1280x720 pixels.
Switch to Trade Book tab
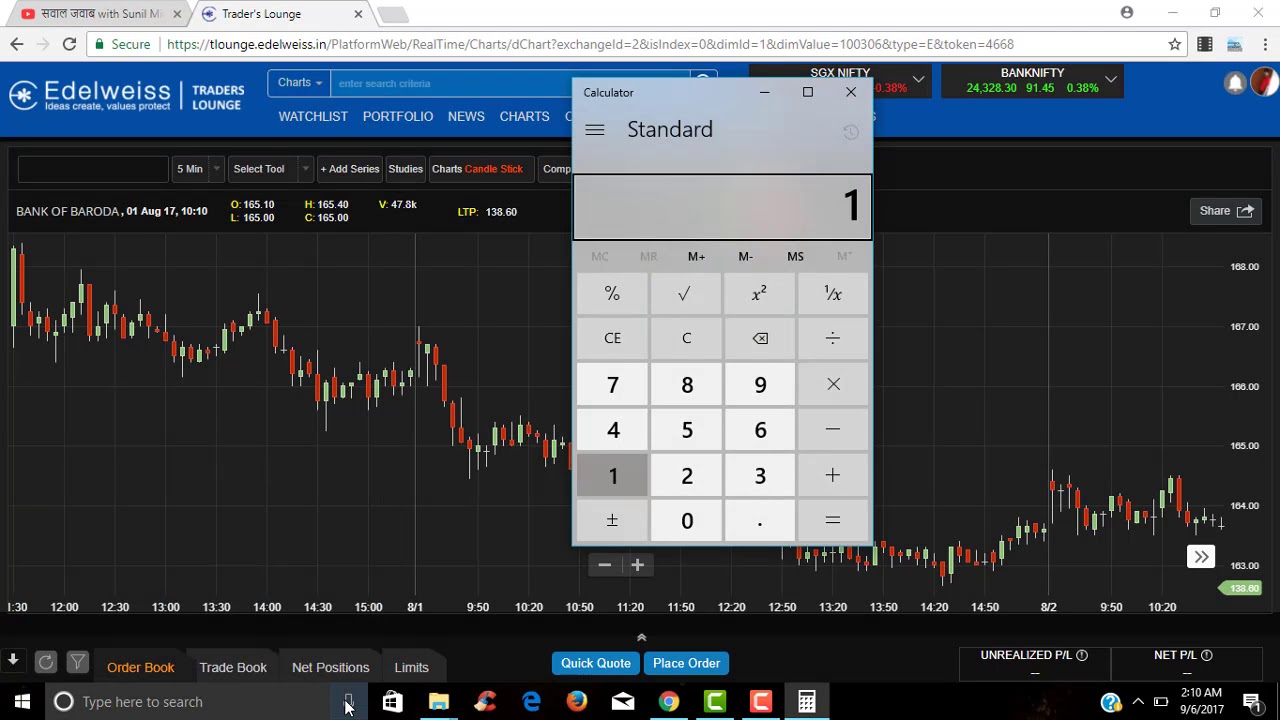(233, 667)
